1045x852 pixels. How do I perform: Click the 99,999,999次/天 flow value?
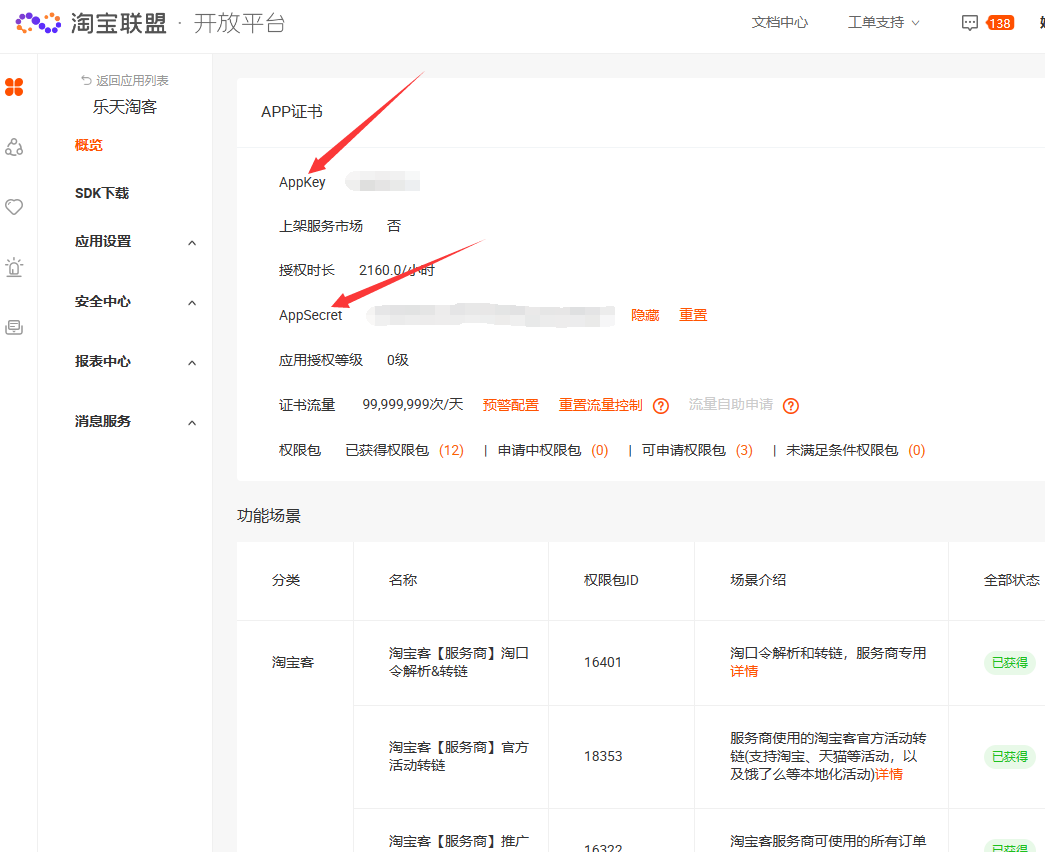point(413,405)
